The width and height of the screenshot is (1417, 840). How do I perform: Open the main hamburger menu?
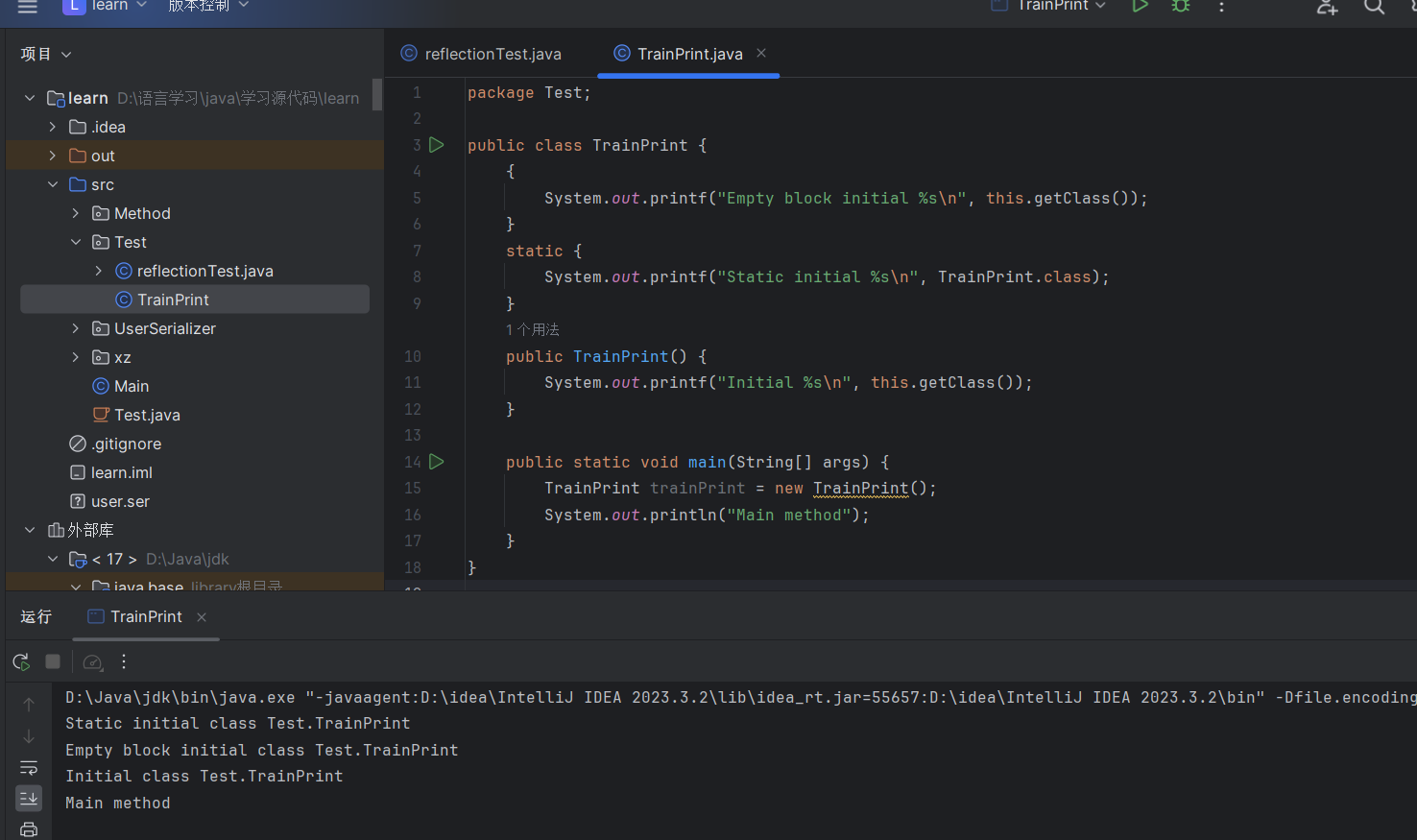(x=27, y=6)
